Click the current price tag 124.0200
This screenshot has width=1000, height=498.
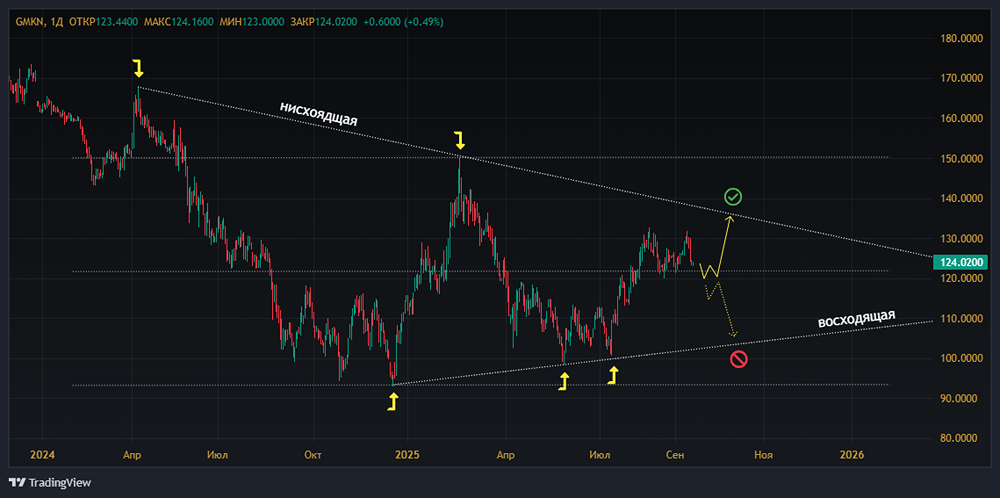[960, 261]
